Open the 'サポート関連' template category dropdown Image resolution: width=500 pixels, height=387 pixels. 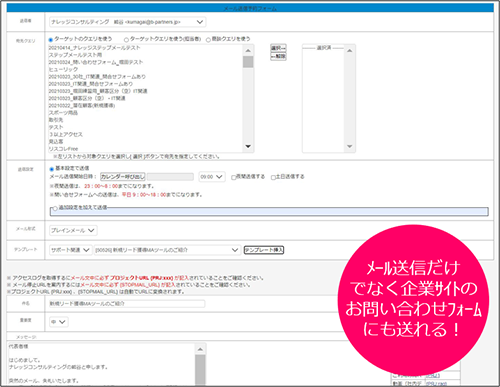click(x=70, y=250)
